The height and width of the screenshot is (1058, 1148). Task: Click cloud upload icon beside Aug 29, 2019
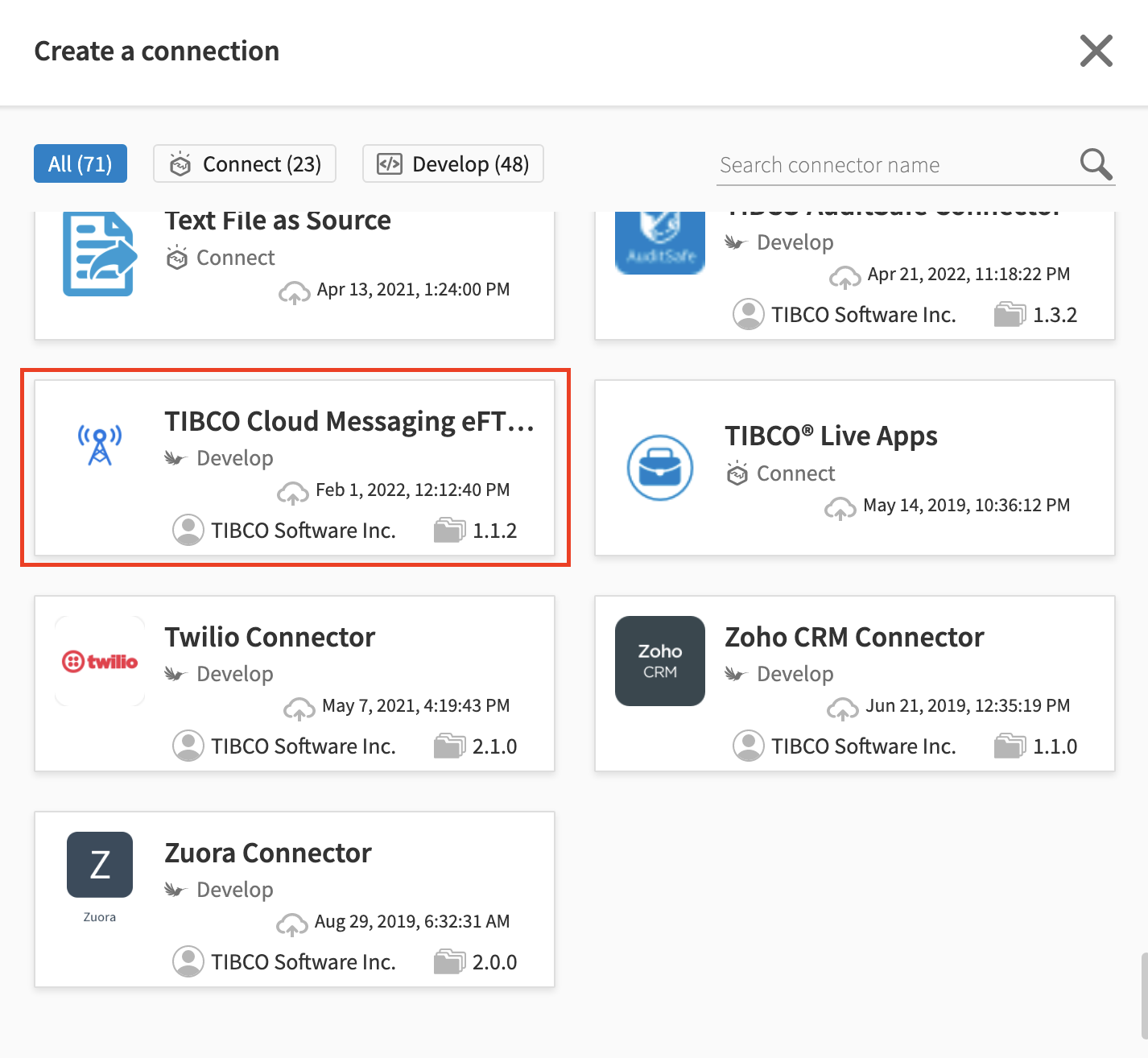click(x=292, y=924)
